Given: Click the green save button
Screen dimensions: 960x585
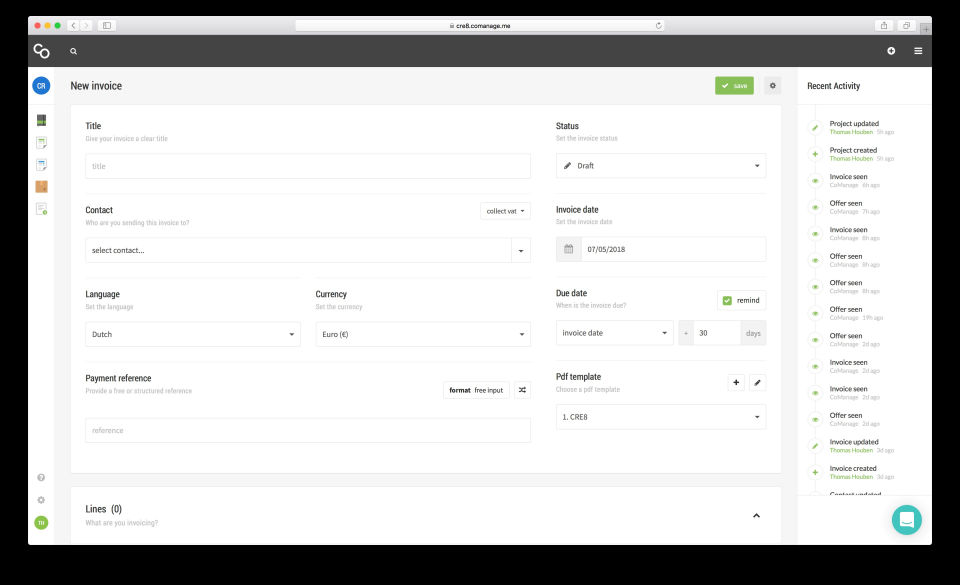Looking at the screenshot, I should 734,86.
